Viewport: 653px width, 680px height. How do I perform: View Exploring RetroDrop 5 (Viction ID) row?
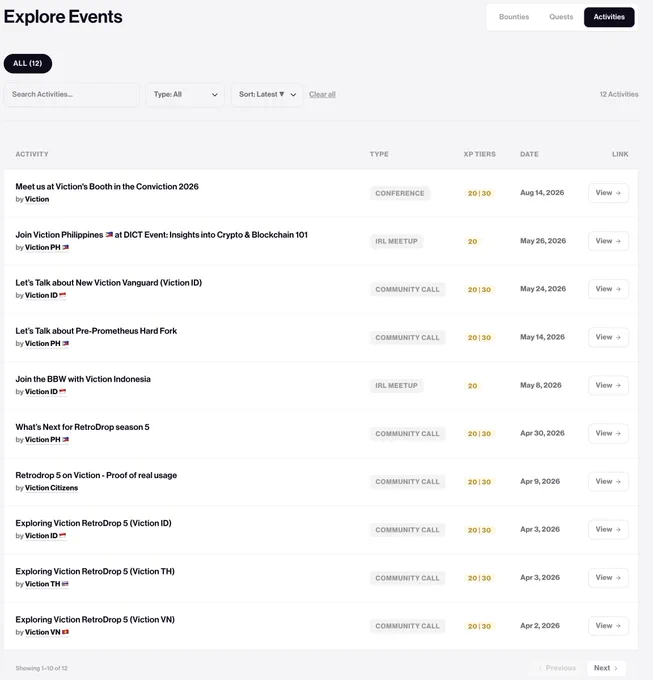point(608,530)
